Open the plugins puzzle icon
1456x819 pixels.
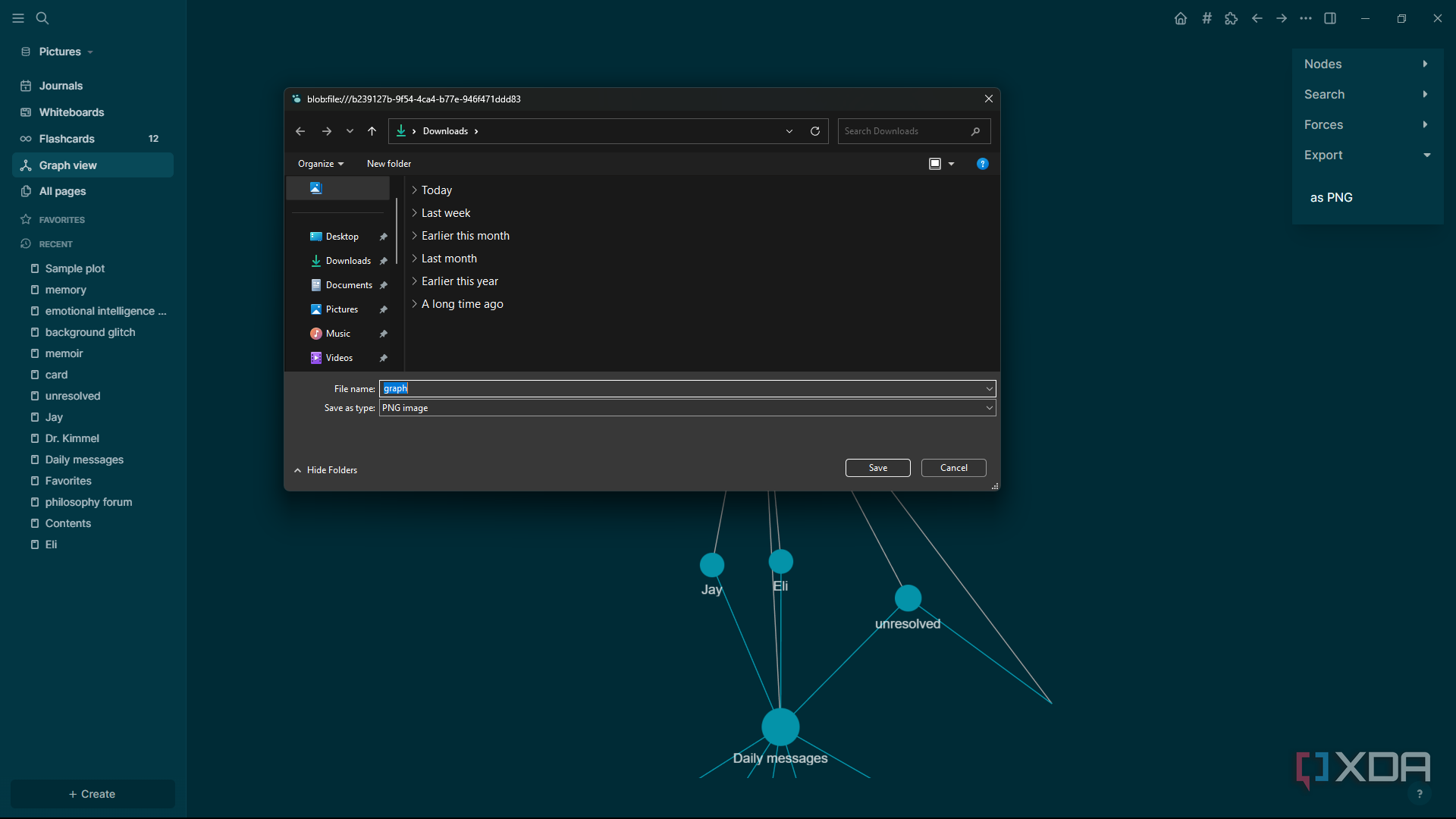[1232, 18]
